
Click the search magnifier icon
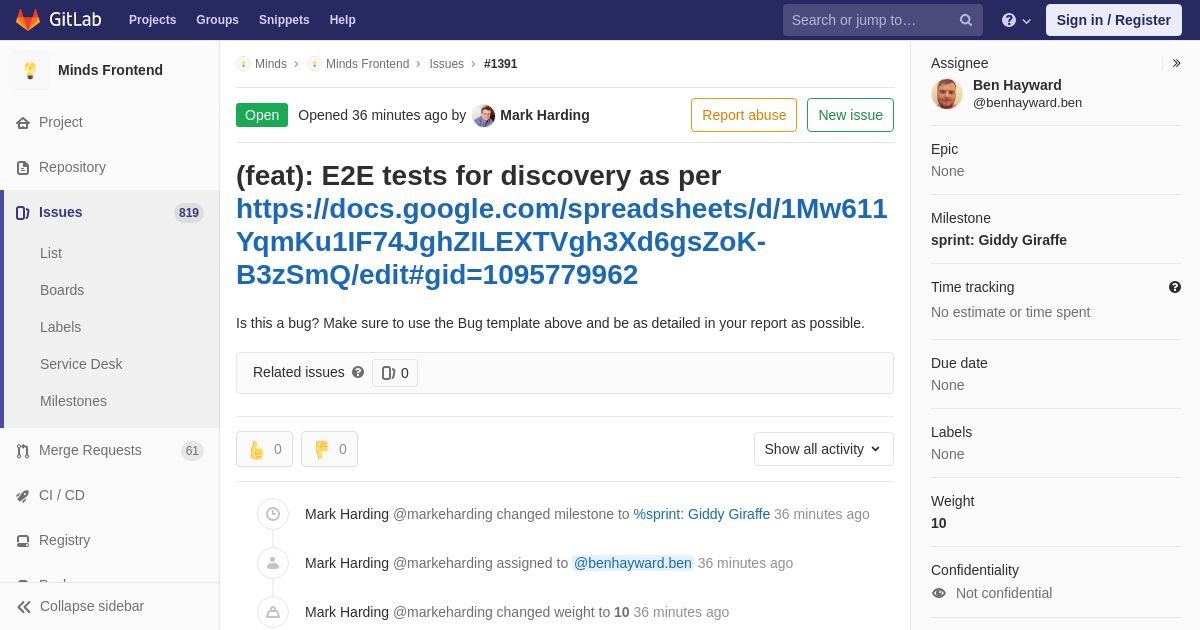click(x=965, y=20)
